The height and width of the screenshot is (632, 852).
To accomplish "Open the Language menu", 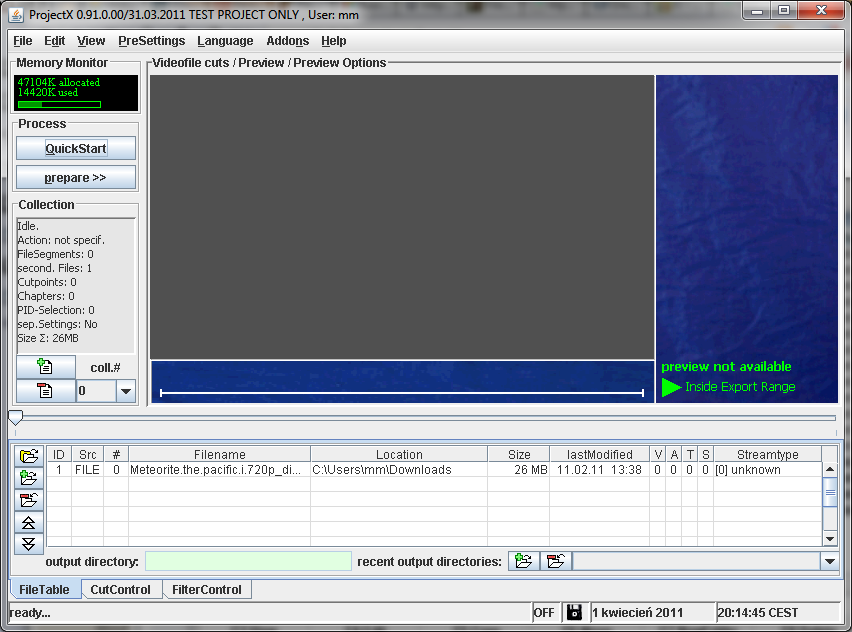I will tap(225, 41).
